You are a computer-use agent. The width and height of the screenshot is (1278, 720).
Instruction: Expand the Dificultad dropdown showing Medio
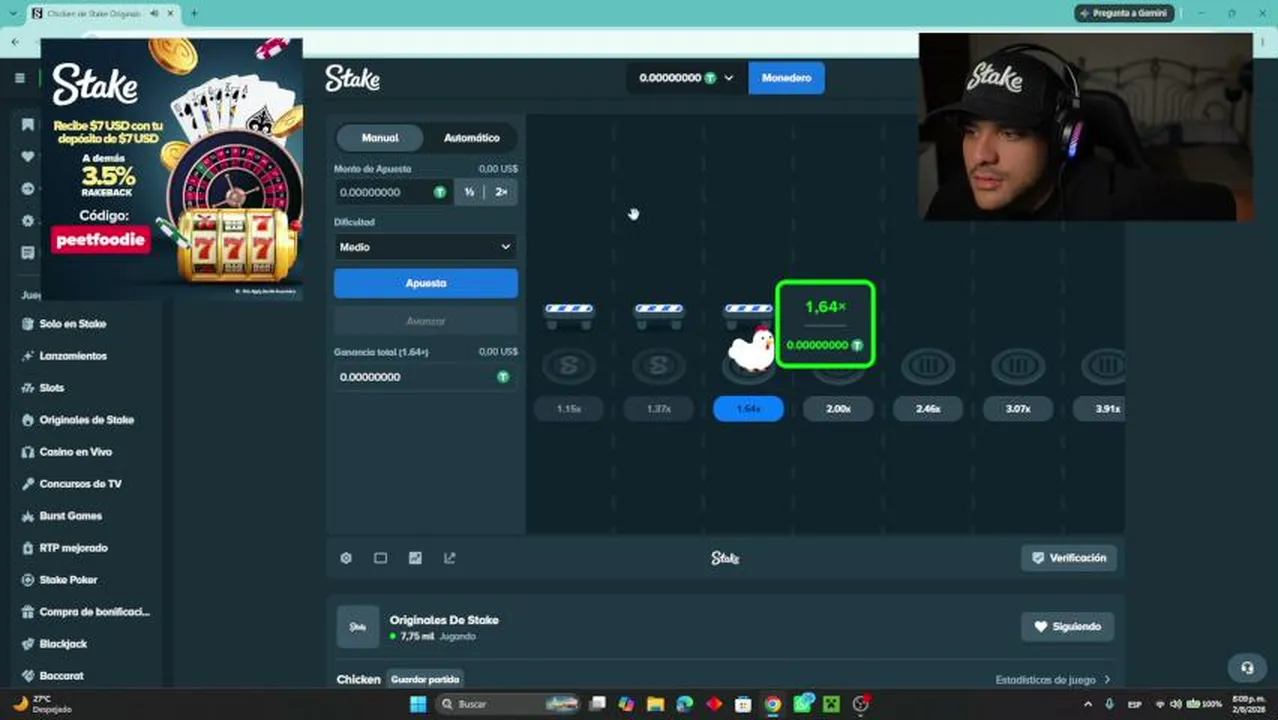(x=425, y=247)
